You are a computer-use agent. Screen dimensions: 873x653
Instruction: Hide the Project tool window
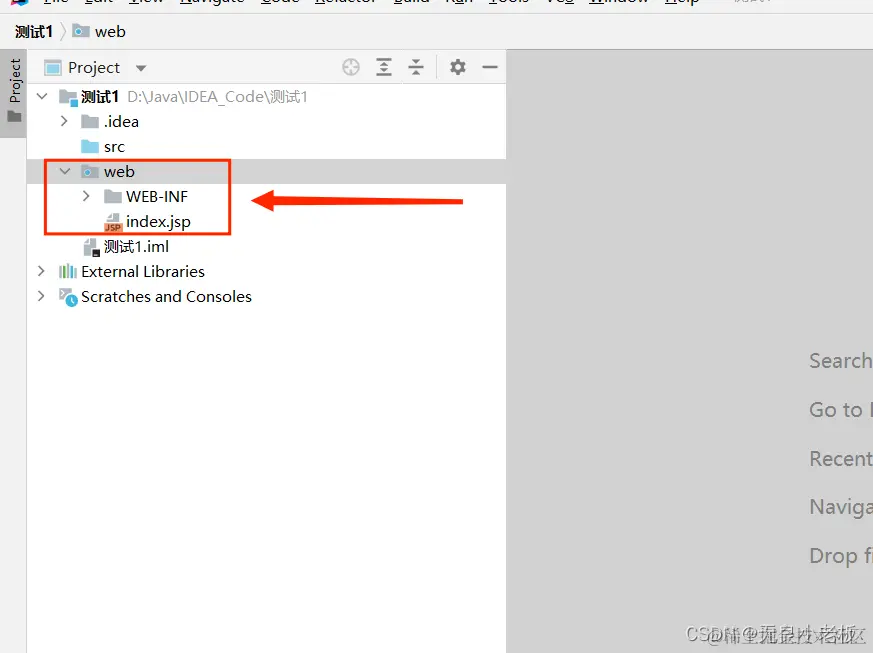(490, 67)
